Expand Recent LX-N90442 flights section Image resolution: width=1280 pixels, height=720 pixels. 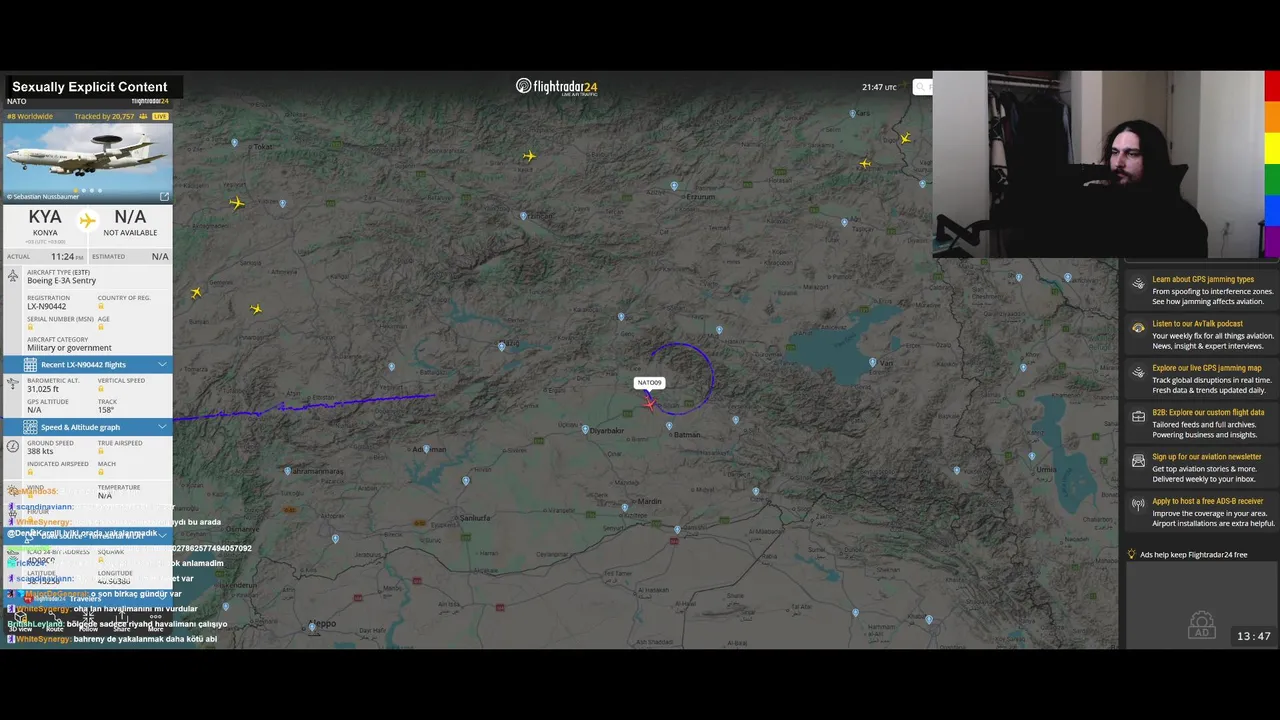coord(162,364)
